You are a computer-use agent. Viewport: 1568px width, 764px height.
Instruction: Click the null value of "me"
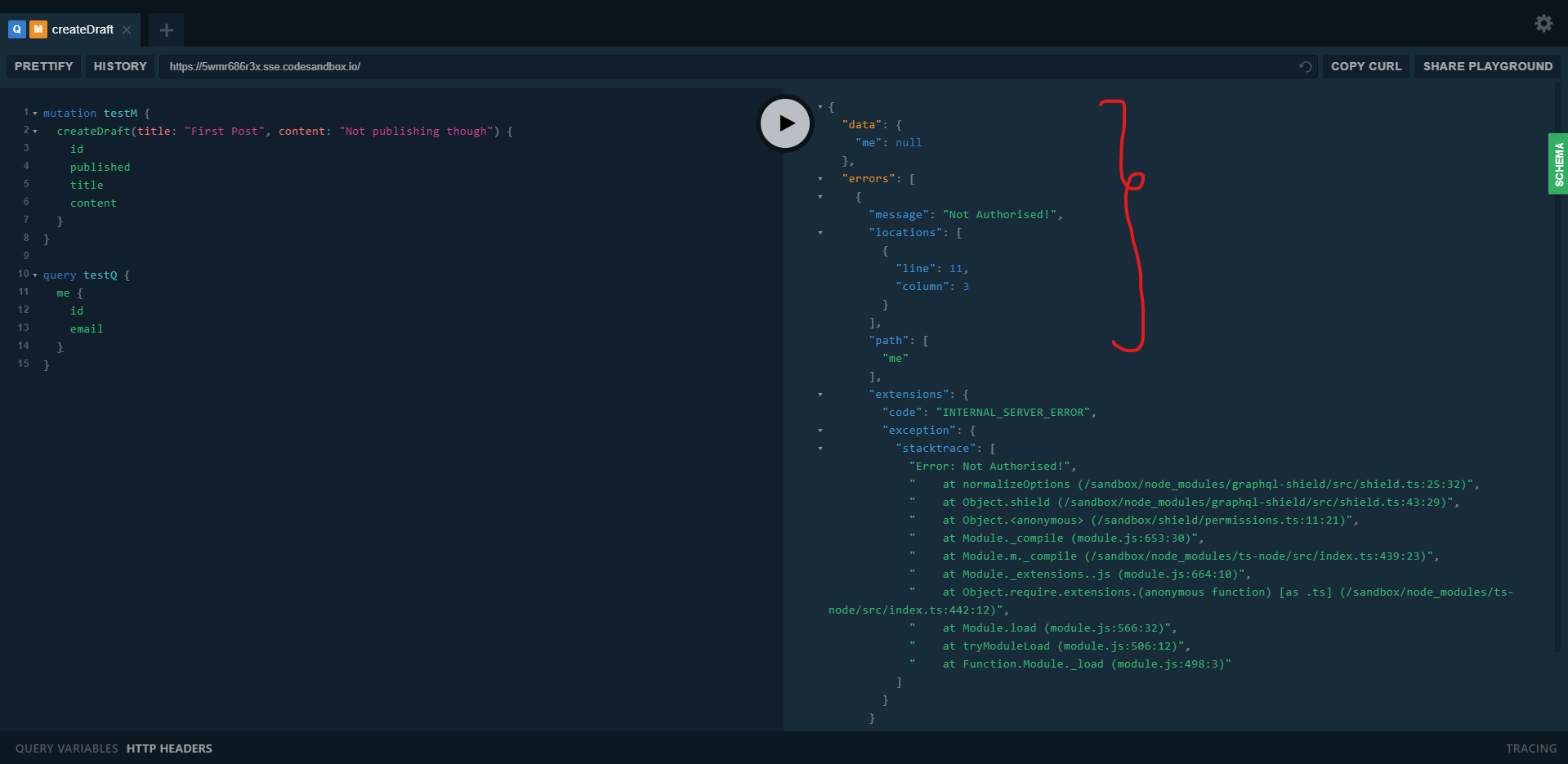(x=909, y=143)
